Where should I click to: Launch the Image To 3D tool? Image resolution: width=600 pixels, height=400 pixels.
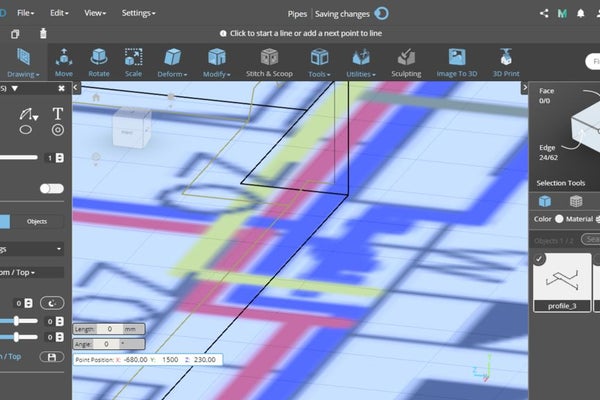[456, 61]
